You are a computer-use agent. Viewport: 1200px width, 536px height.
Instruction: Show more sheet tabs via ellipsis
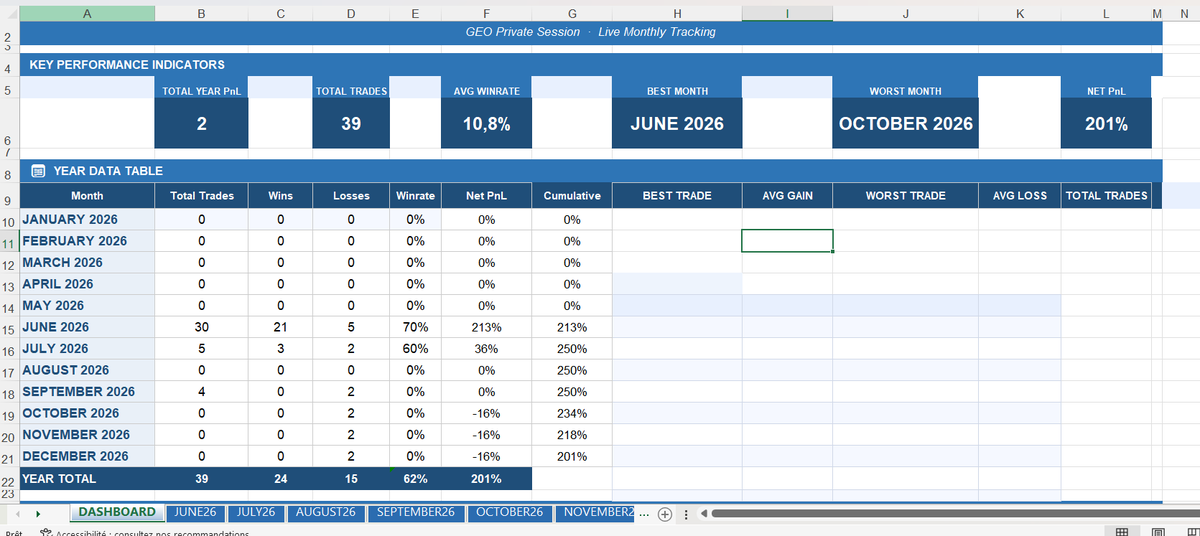[644, 514]
